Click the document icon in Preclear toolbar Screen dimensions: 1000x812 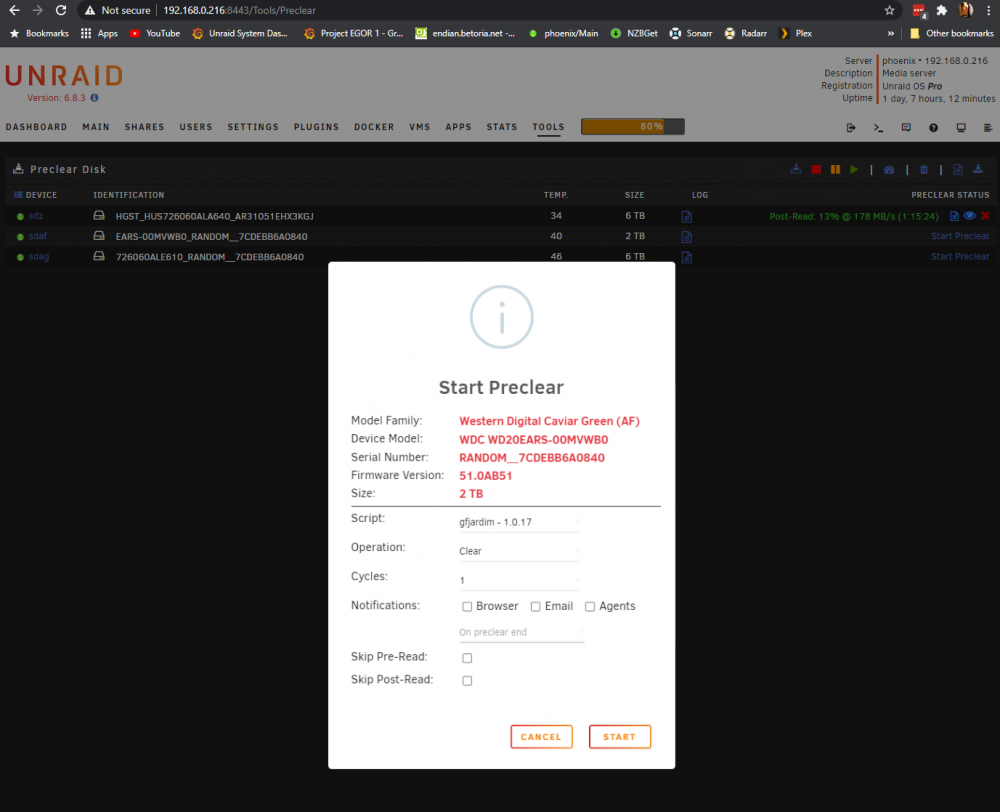[x=958, y=170]
